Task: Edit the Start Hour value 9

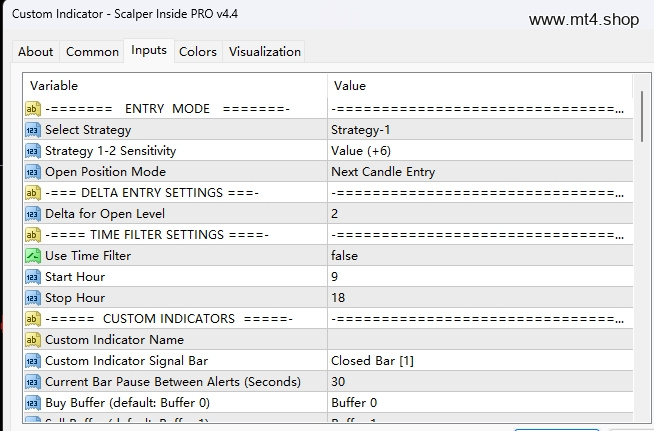Action: point(480,277)
